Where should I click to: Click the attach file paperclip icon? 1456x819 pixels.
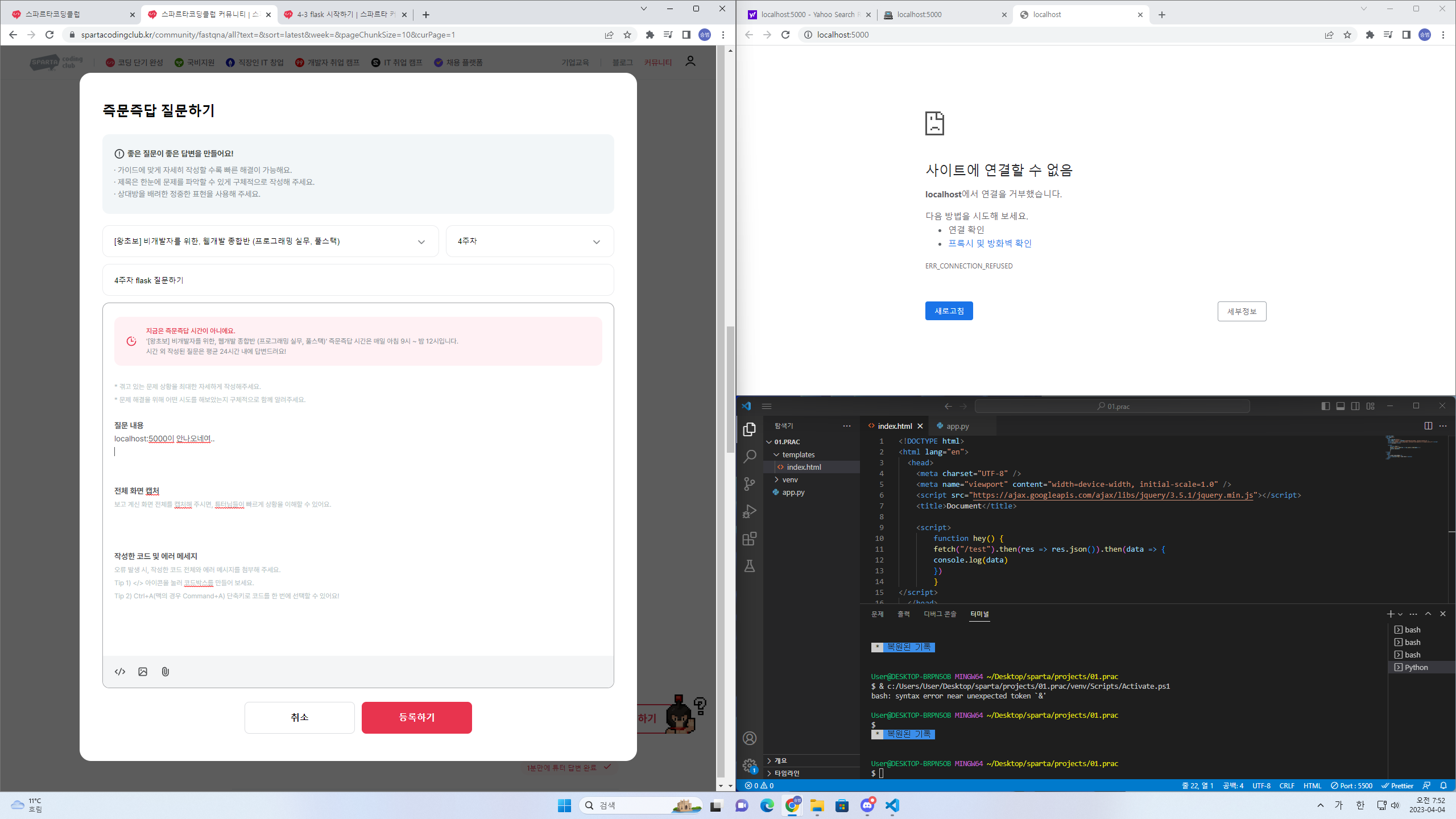[166, 672]
